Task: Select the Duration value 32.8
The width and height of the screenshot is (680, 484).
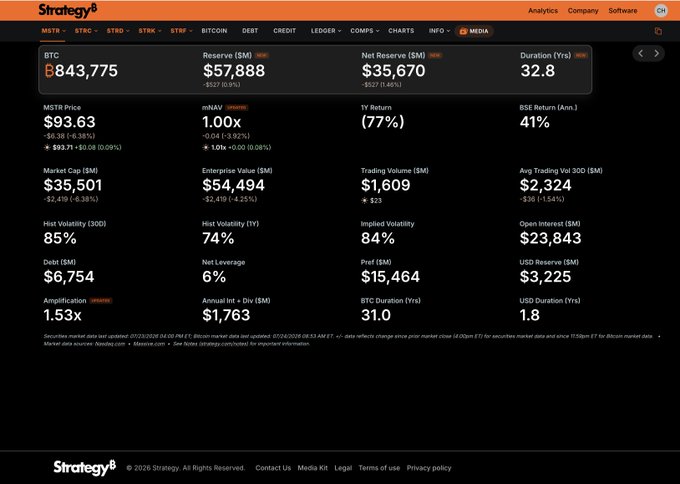Action: tap(537, 71)
